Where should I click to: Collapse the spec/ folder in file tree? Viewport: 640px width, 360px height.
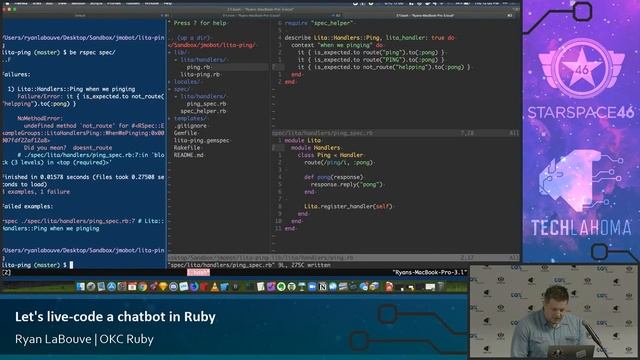tap(180, 89)
